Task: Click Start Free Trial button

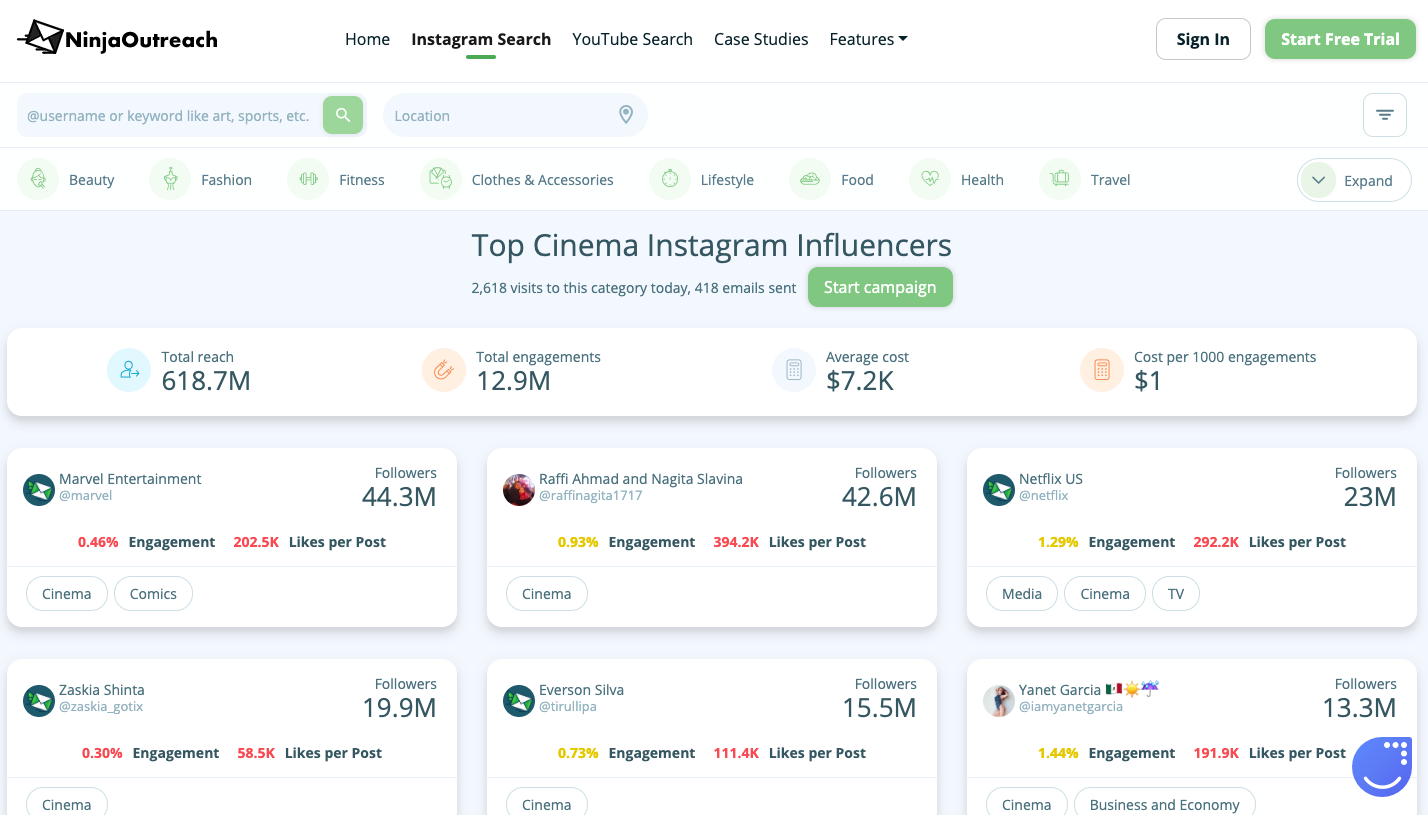Action: pos(1340,39)
